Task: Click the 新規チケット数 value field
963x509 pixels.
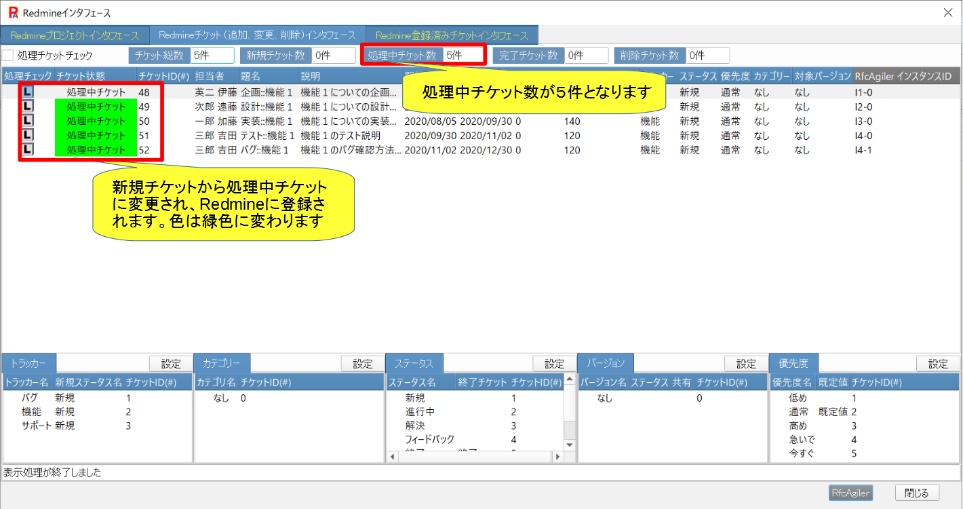Action: [x=333, y=55]
